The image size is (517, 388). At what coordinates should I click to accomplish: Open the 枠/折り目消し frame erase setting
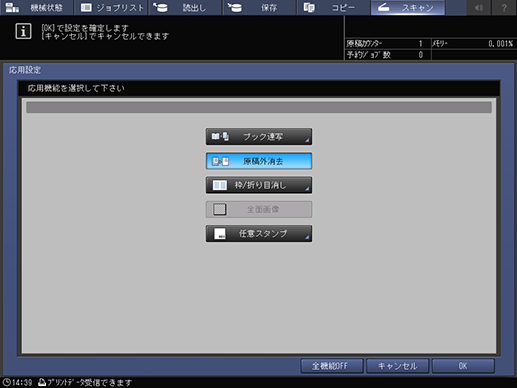259,185
